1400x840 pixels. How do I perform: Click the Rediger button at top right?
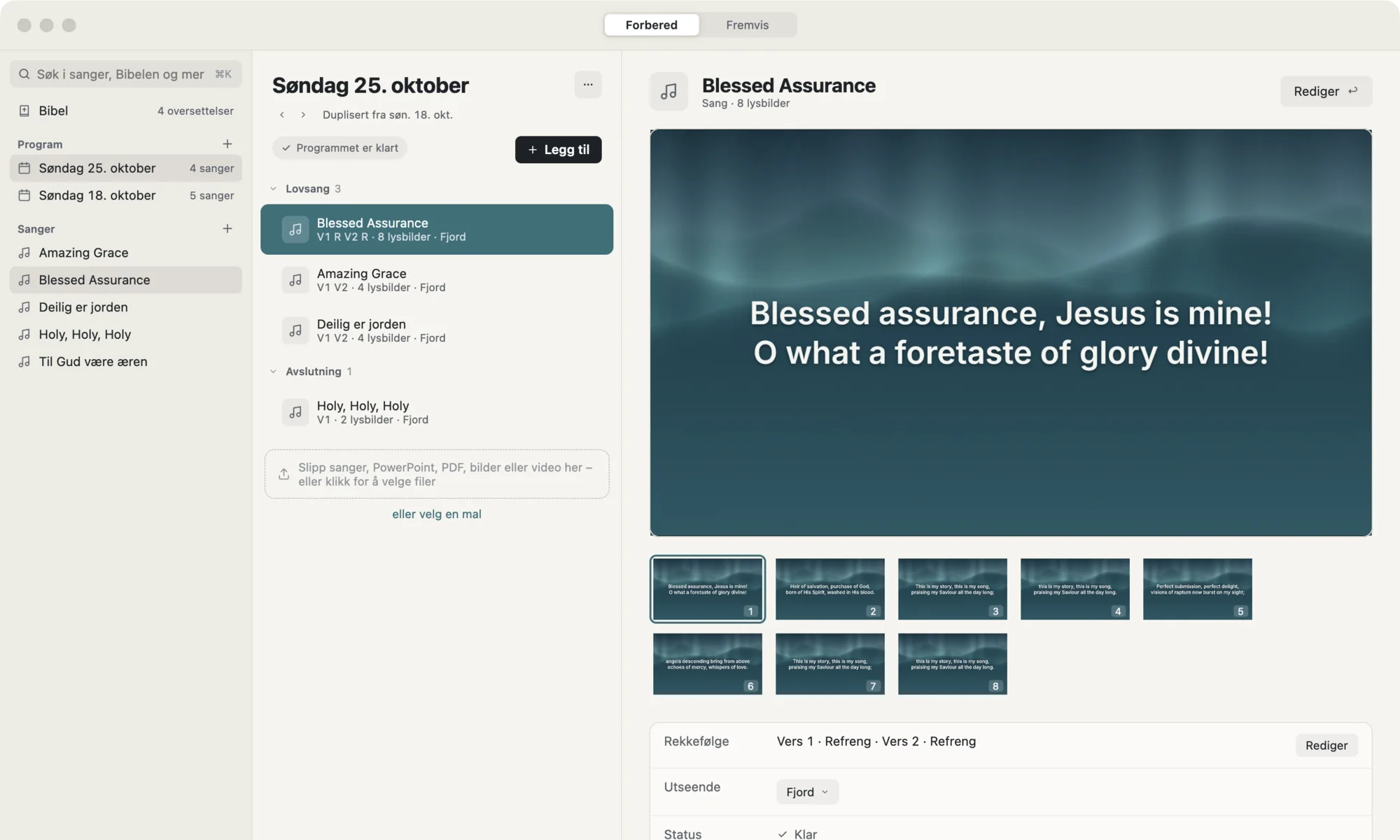[x=1326, y=91]
